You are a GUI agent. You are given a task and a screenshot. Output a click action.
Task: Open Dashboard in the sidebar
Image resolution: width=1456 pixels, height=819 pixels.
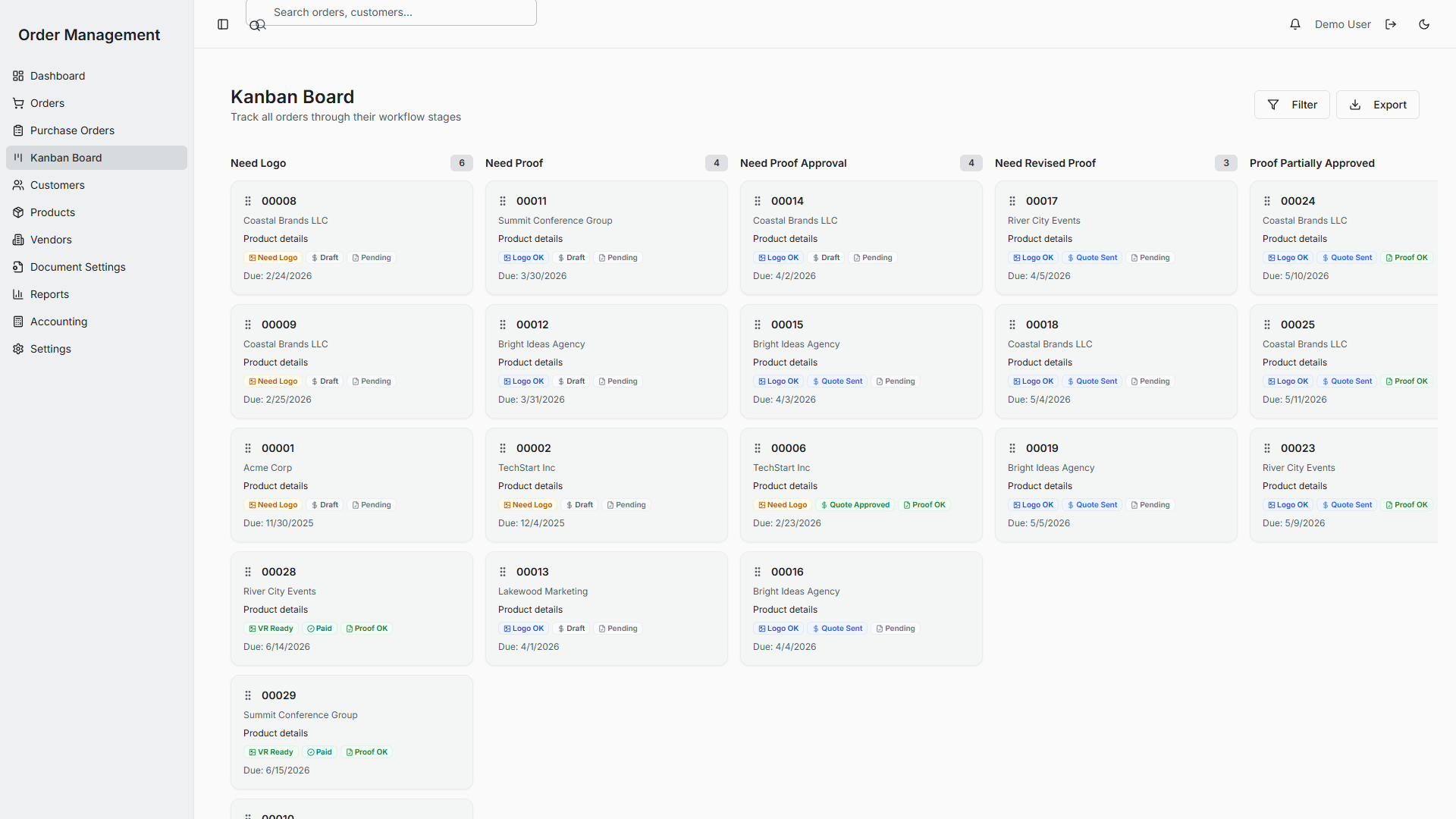96,76
